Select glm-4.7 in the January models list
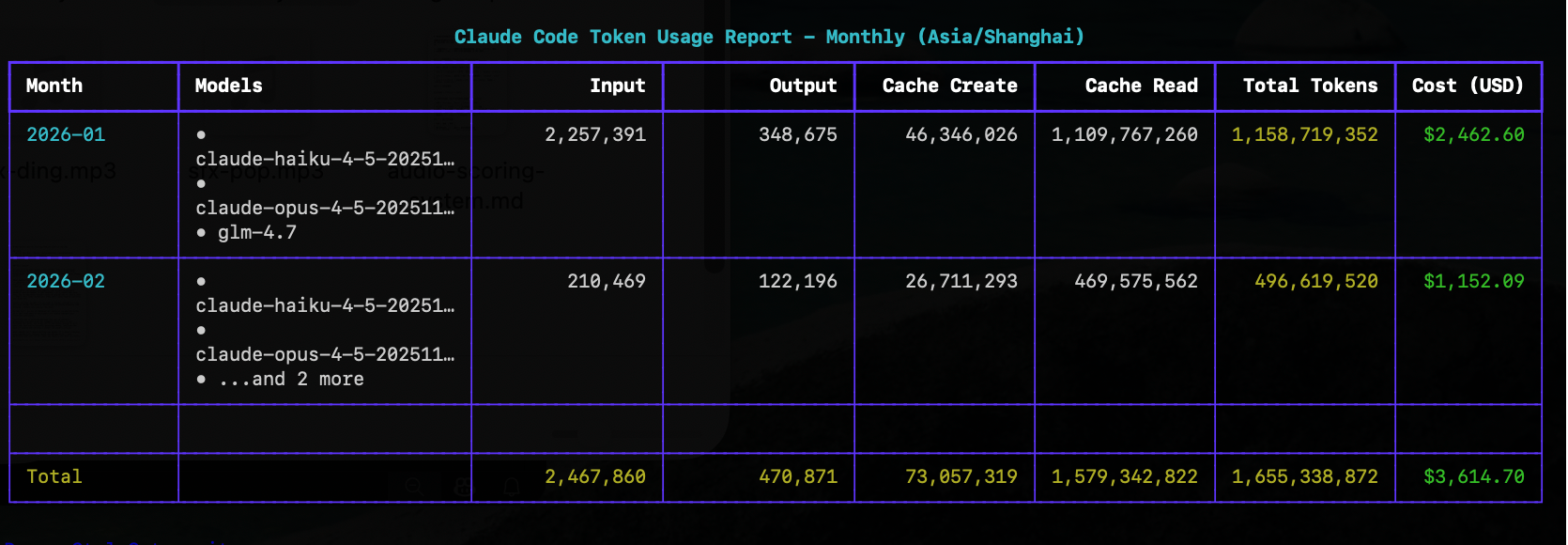The width and height of the screenshot is (1568, 545). (x=257, y=232)
